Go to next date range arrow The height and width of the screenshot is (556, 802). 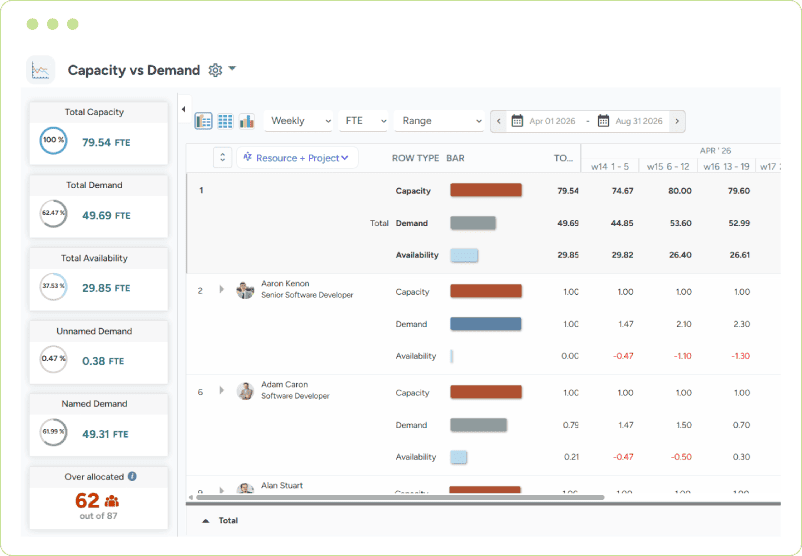point(677,121)
